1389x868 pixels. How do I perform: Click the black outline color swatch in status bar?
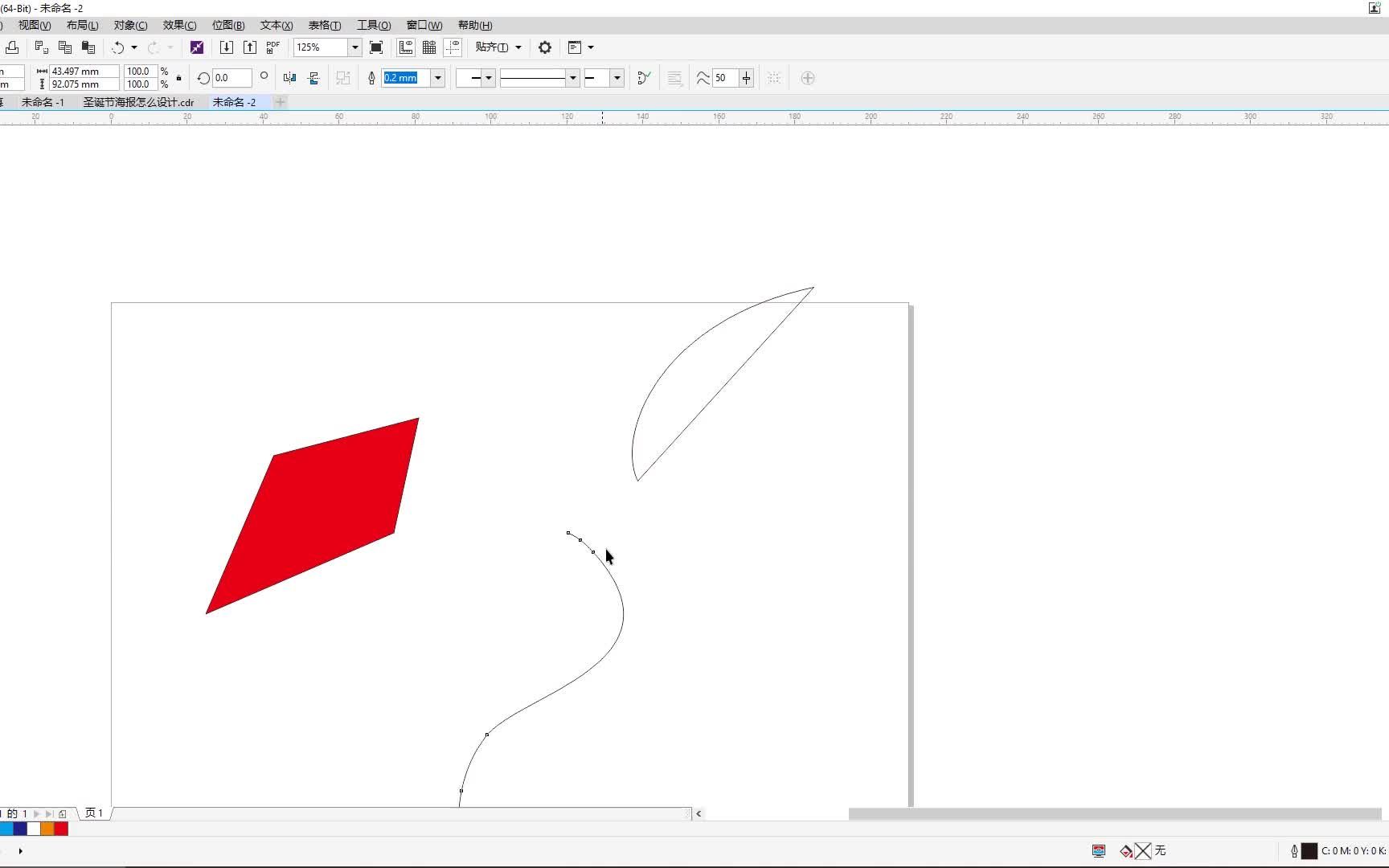pyautogui.click(x=1309, y=851)
